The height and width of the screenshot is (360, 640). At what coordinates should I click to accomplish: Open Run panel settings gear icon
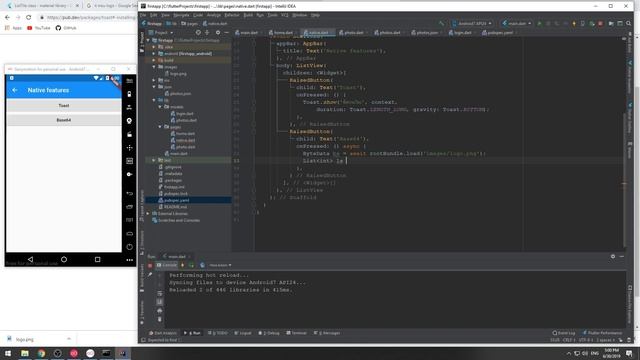[613, 256]
